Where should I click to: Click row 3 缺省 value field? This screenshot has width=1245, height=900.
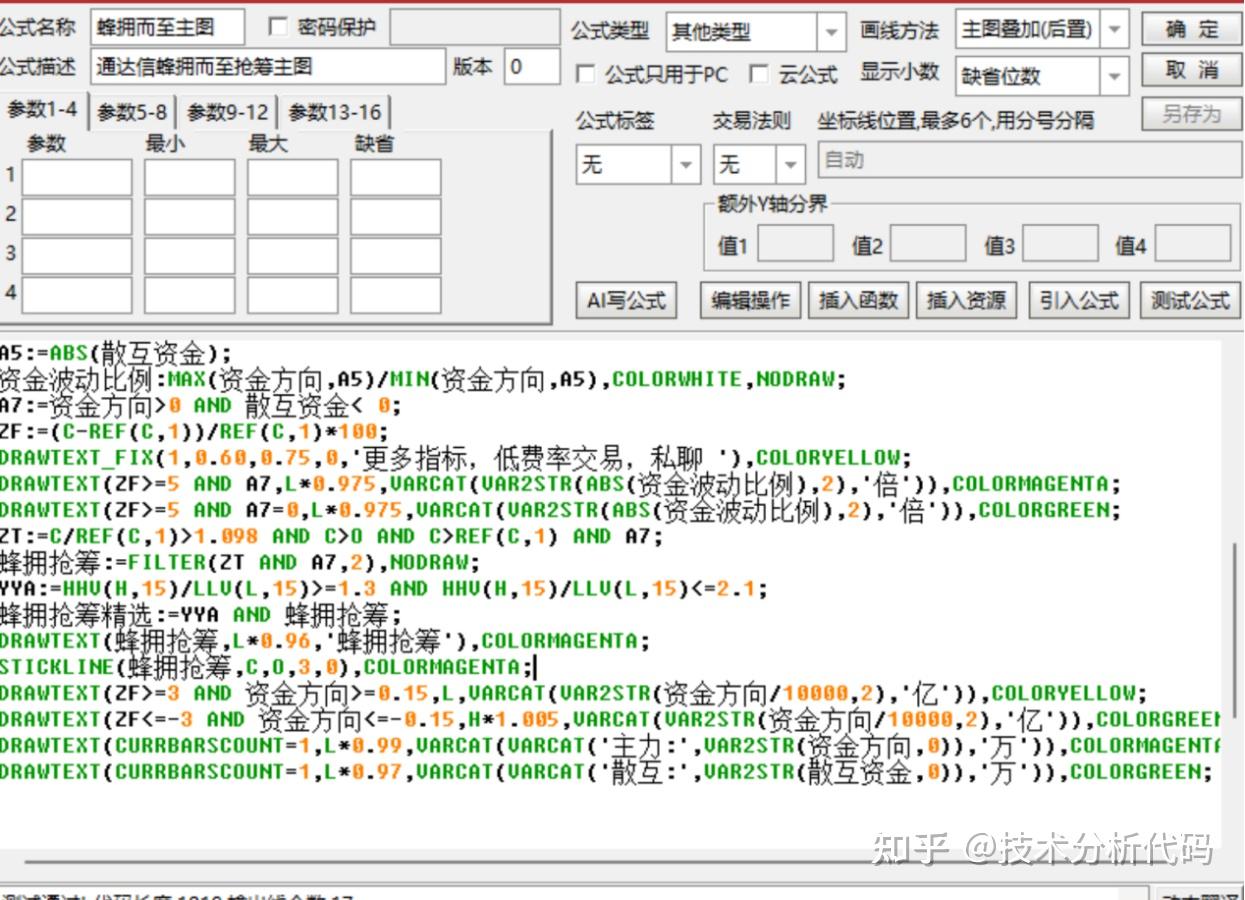pyautogui.click(x=396, y=256)
